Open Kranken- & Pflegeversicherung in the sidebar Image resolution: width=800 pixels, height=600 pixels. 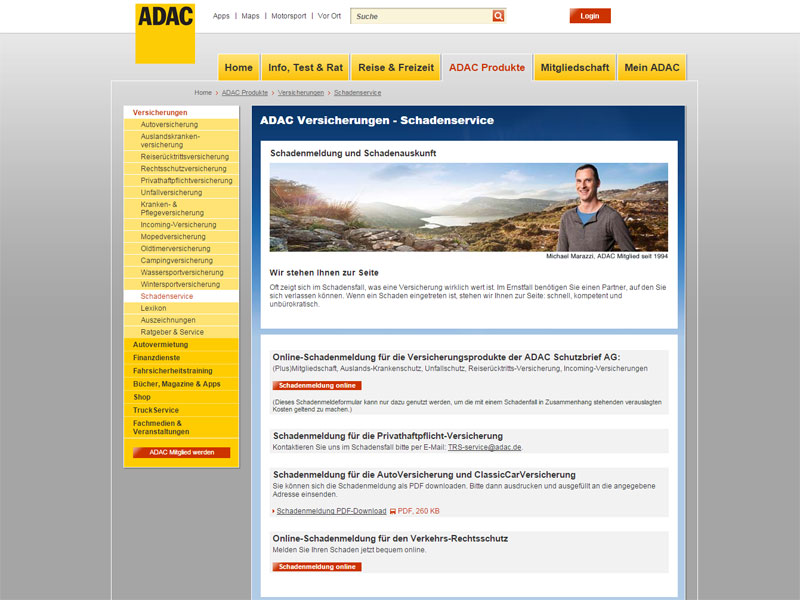(x=181, y=208)
